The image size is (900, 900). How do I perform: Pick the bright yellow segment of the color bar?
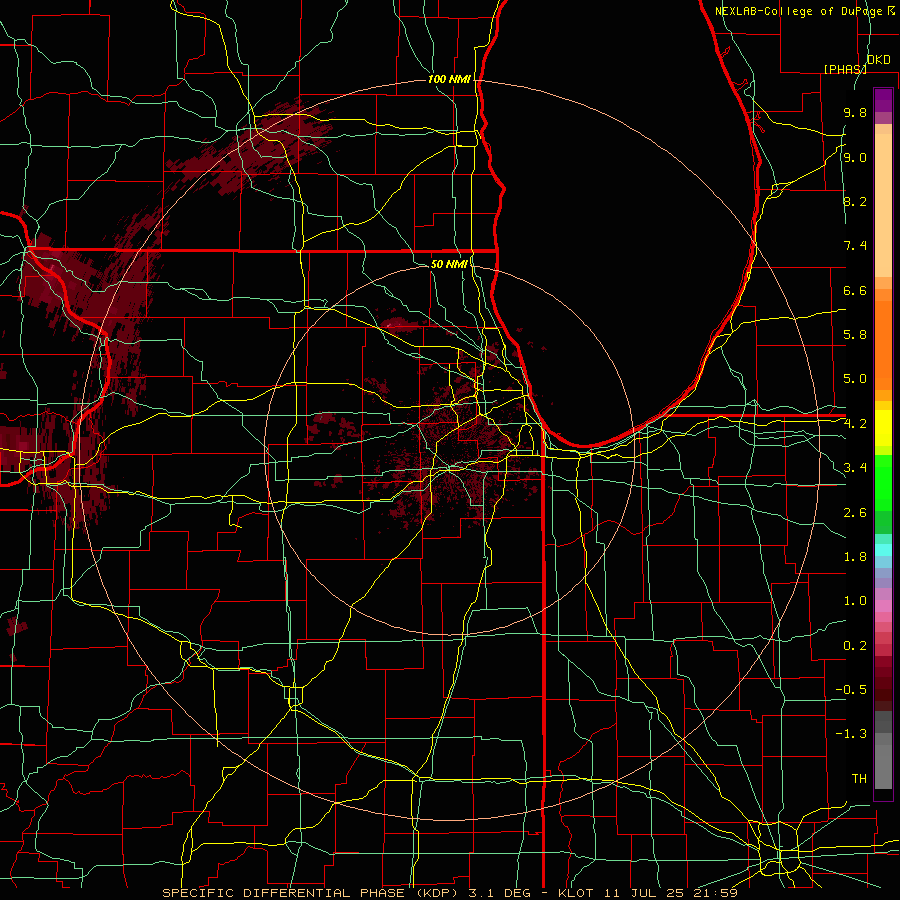(x=883, y=428)
